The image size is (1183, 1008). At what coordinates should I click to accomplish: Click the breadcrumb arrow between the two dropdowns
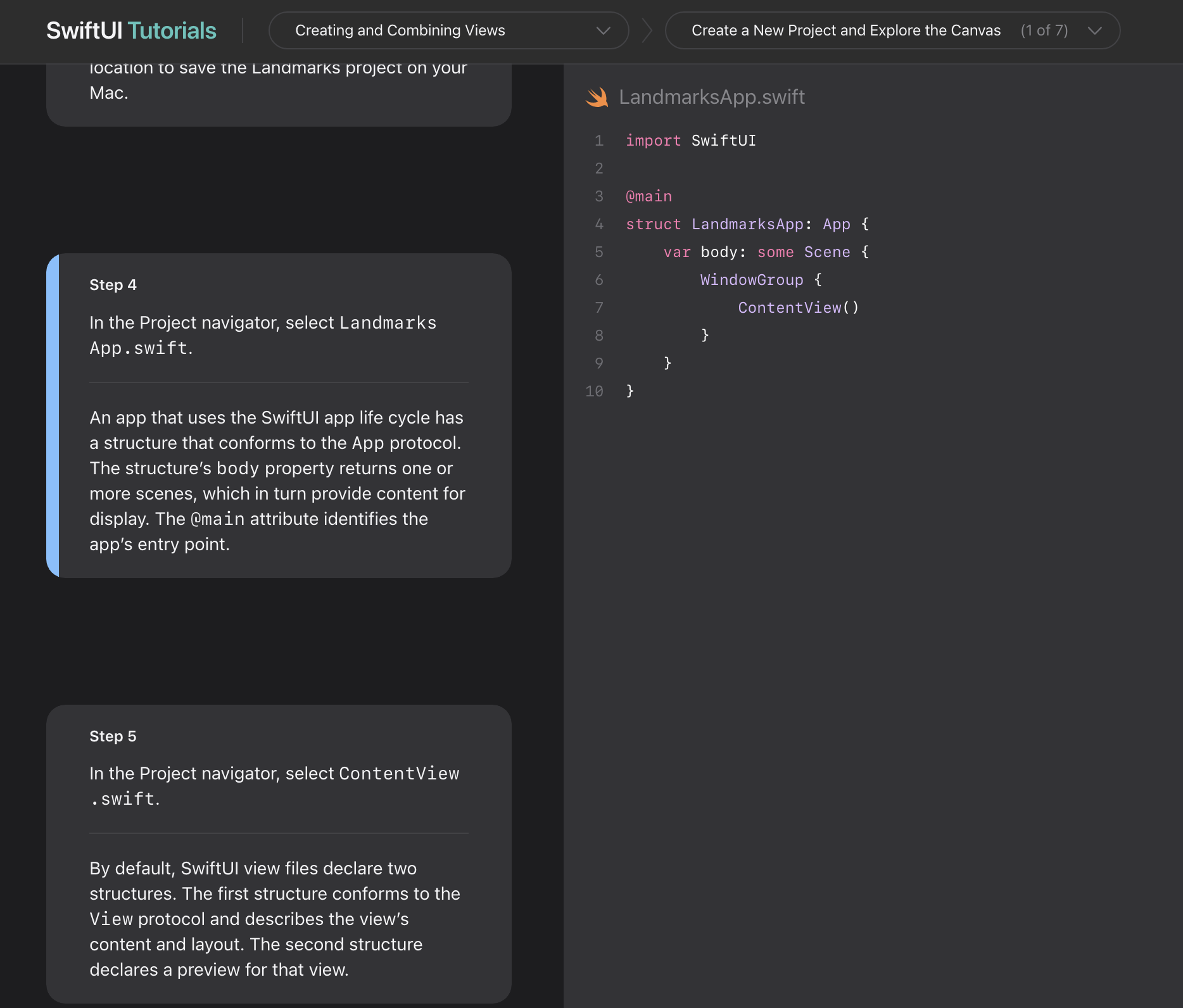(647, 30)
